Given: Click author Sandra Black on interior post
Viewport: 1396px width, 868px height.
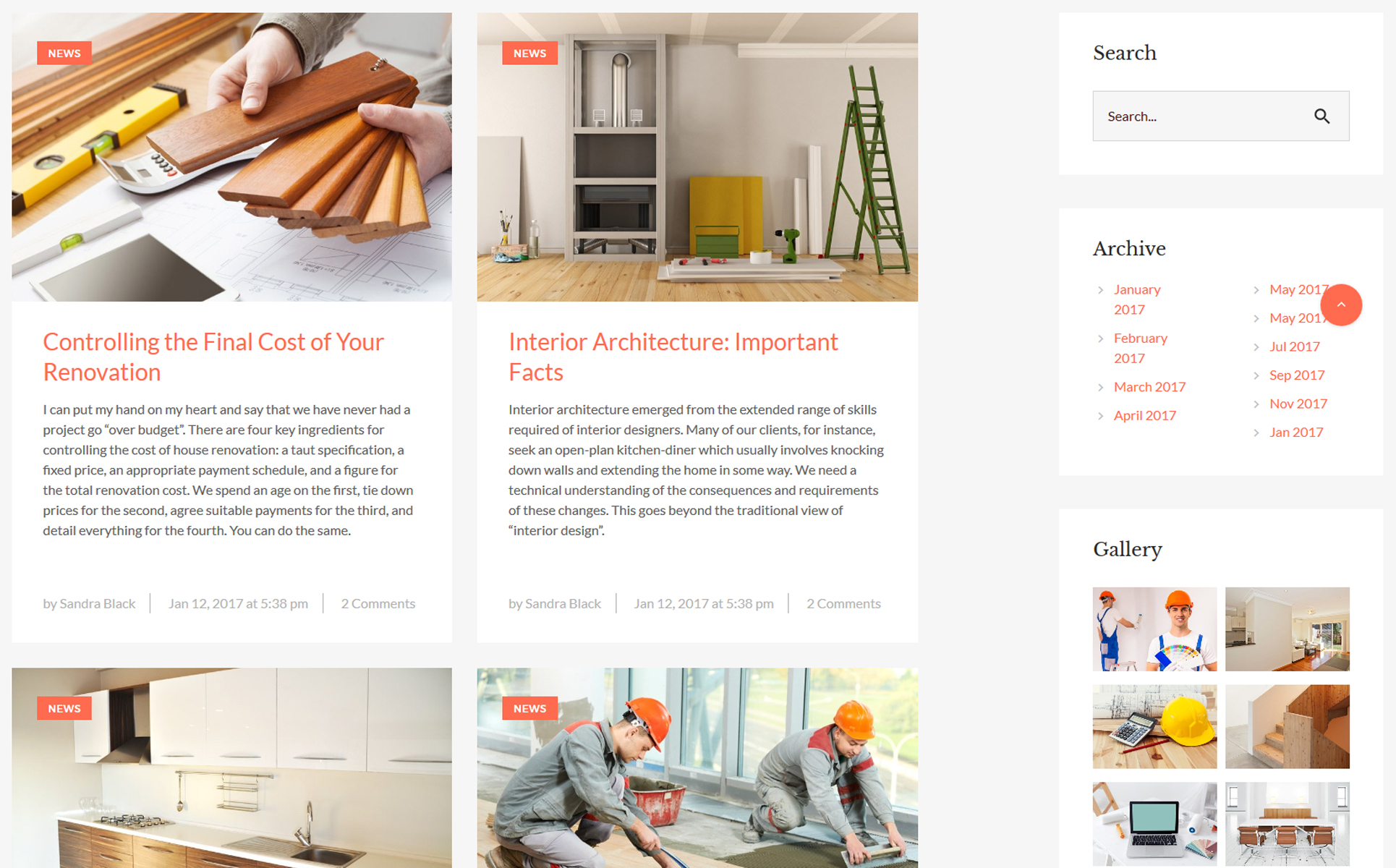Looking at the screenshot, I should 563,604.
